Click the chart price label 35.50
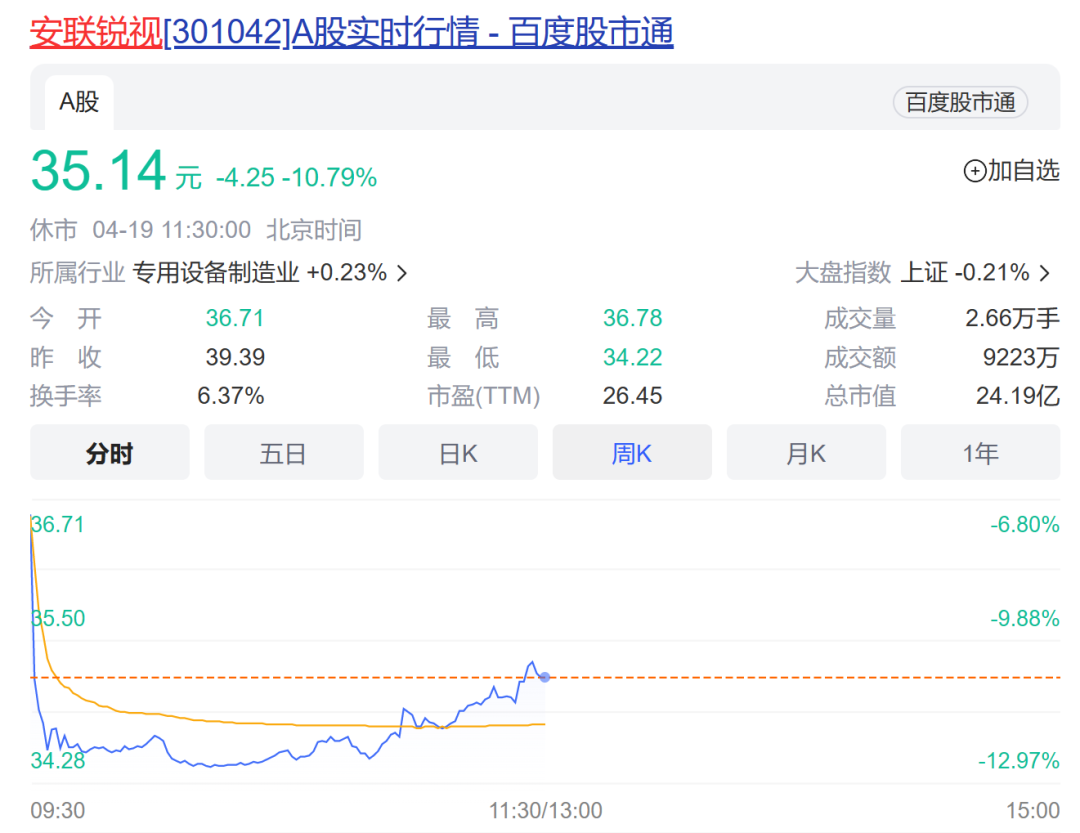 point(59,618)
